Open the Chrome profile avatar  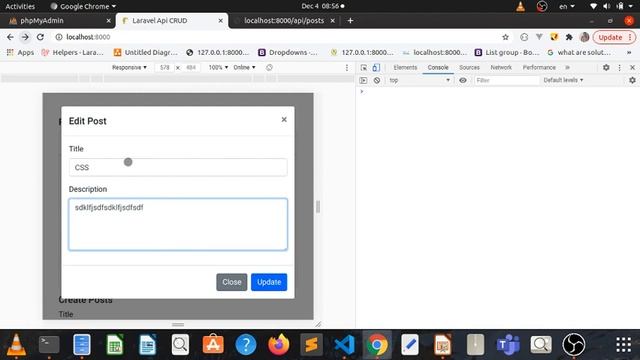584,37
